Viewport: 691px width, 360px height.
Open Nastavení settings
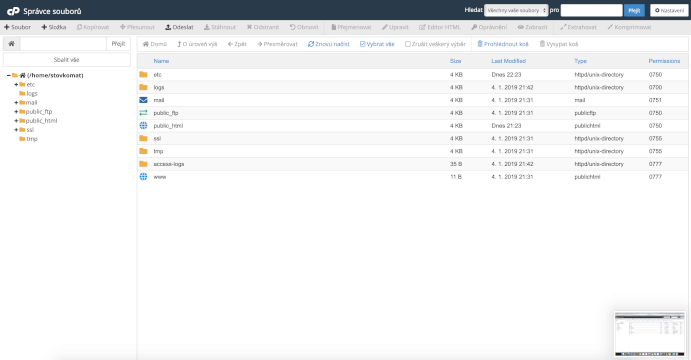[x=669, y=10]
